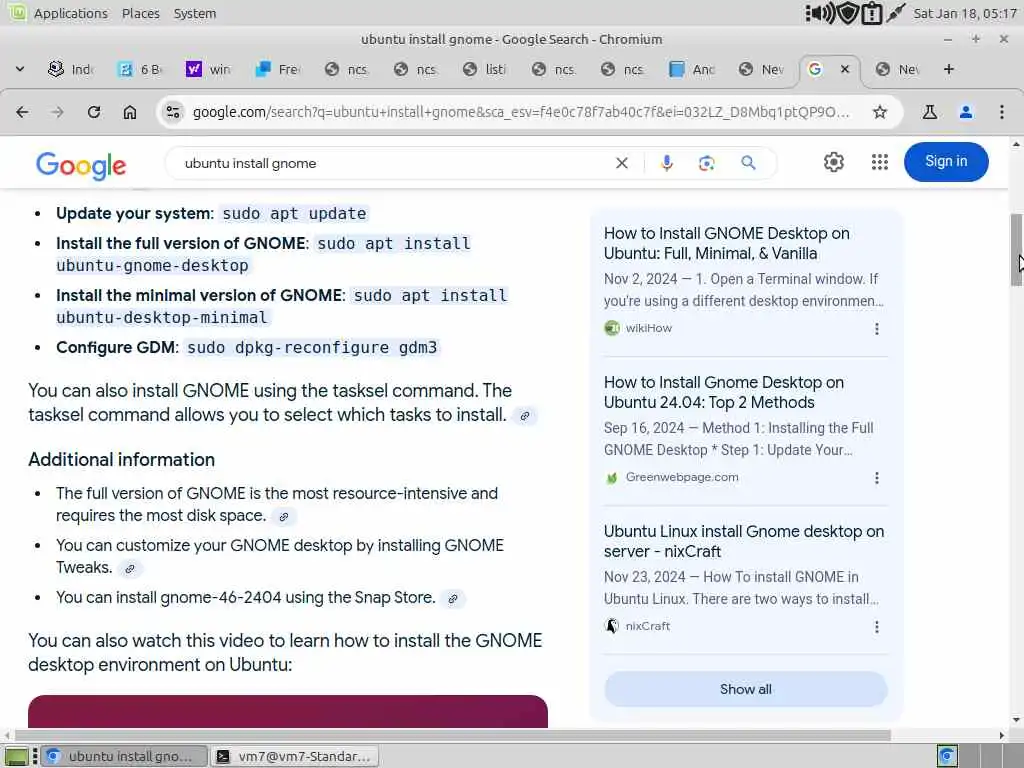Screen dimensions: 1024x768
Task: Open source link after tasksel paragraph
Action: click(x=524, y=416)
